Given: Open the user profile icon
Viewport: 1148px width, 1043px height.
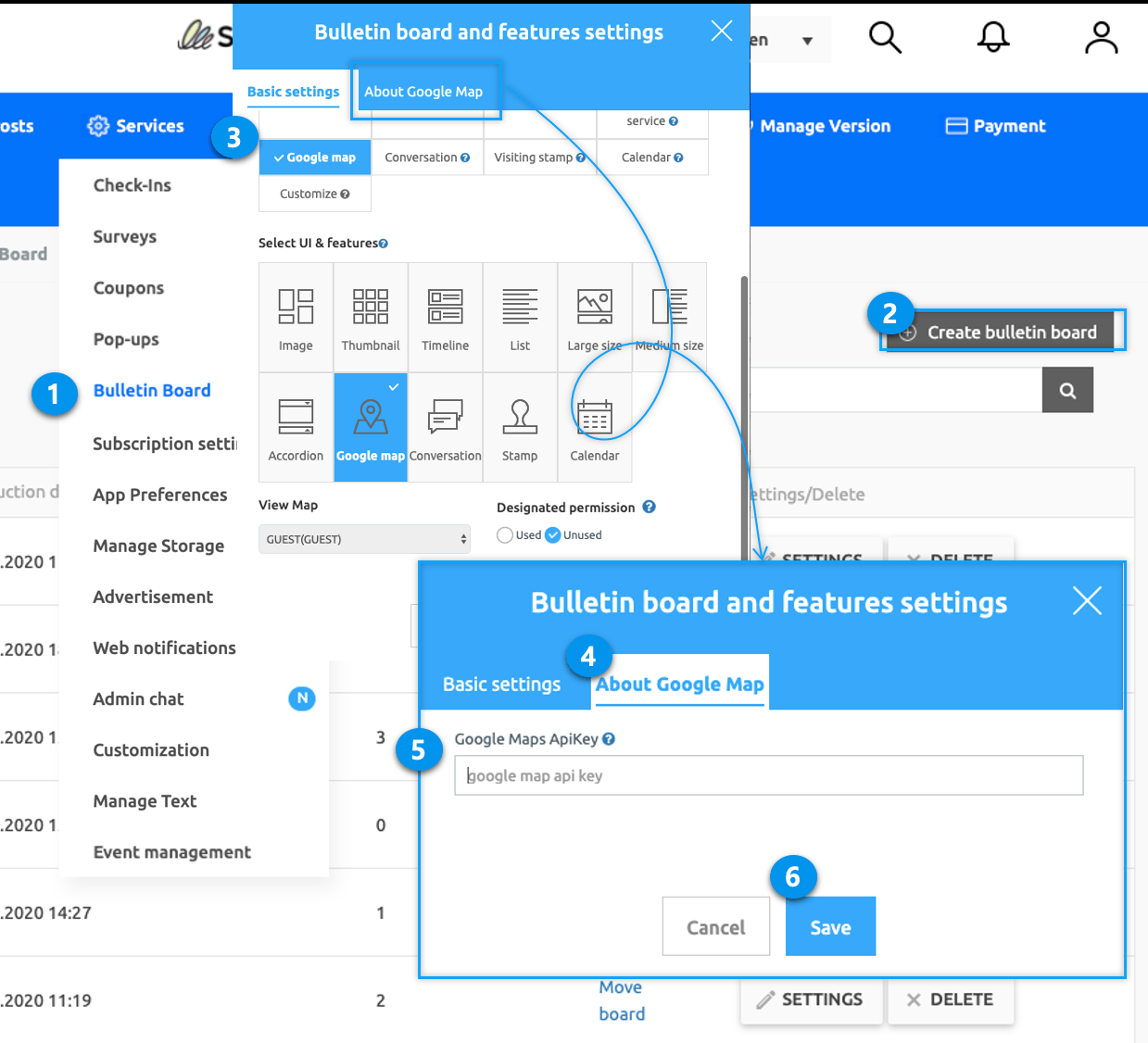Looking at the screenshot, I should tap(1101, 38).
